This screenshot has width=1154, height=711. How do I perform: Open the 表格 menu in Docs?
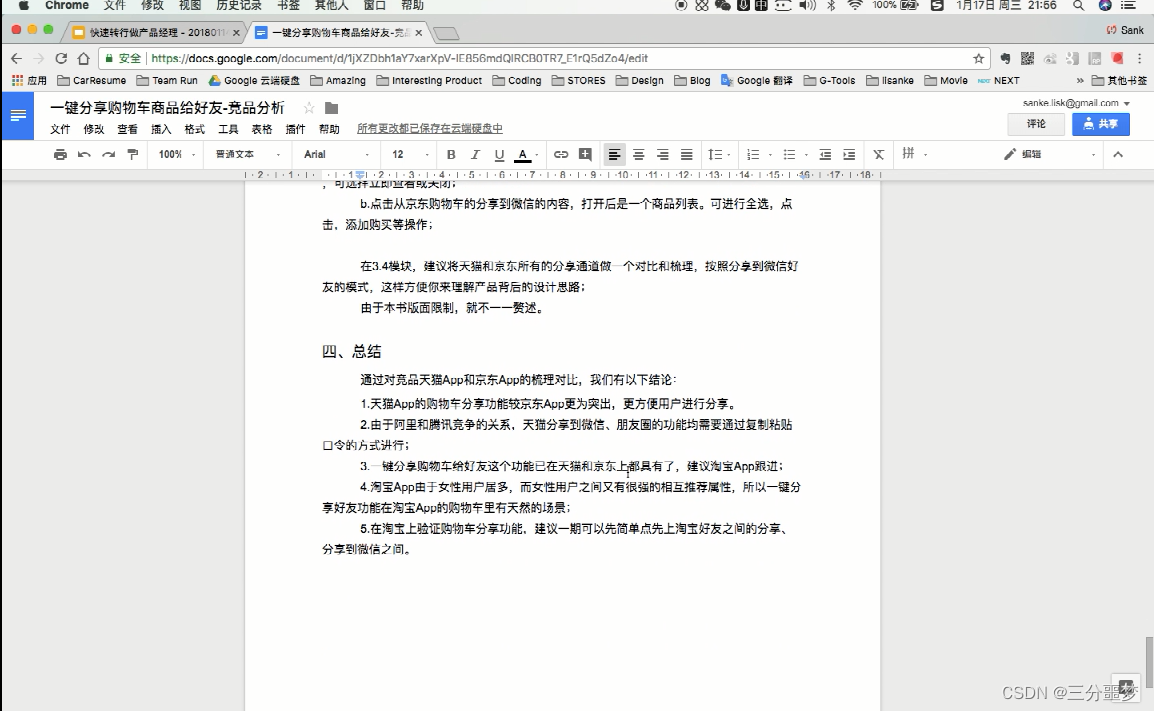[262, 130]
